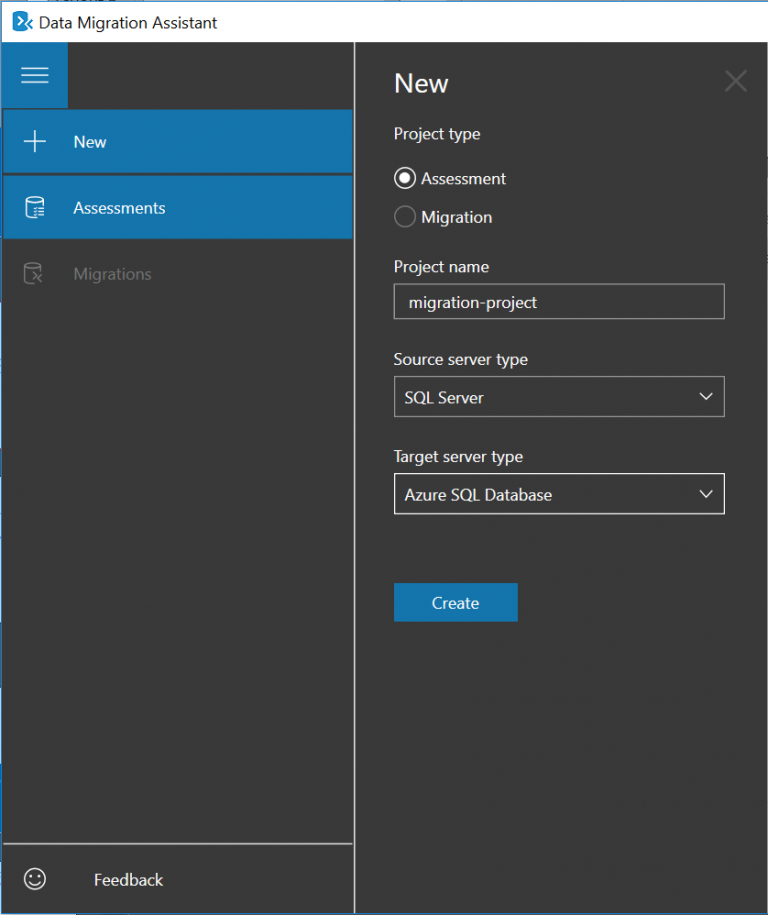Open the hamburger navigation menu

34,75
